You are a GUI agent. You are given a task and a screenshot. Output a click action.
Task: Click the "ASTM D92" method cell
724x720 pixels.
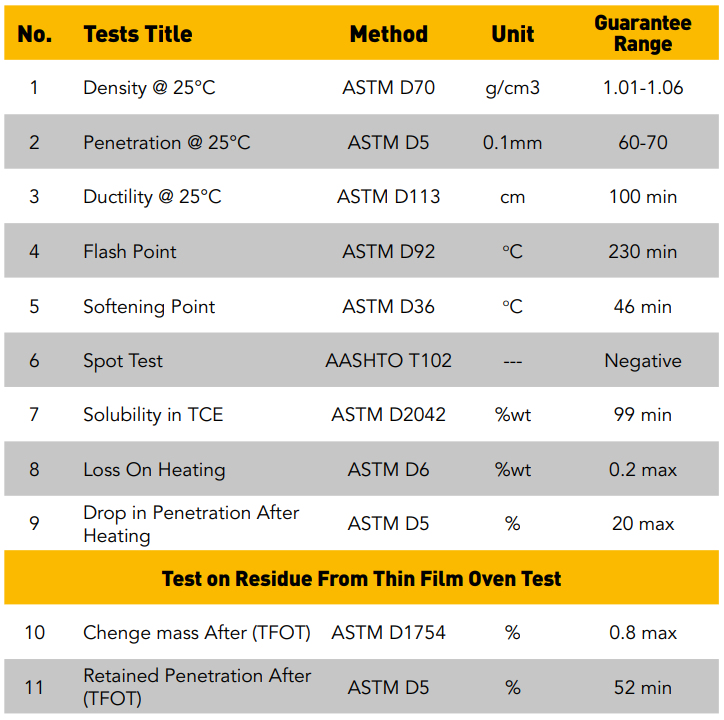click(388, 251)
